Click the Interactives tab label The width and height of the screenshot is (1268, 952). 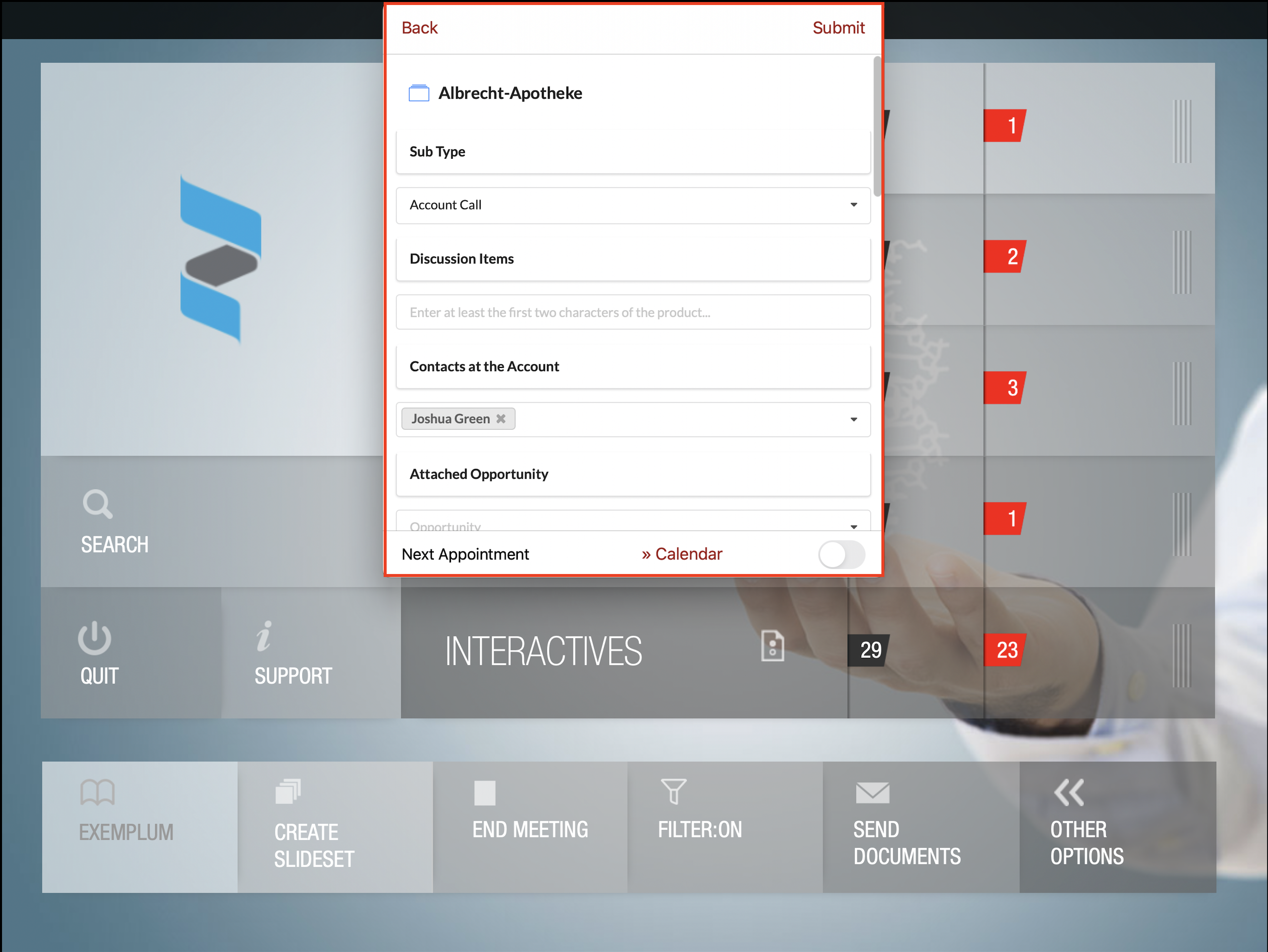pyautogui.click(x=543, y=650)
